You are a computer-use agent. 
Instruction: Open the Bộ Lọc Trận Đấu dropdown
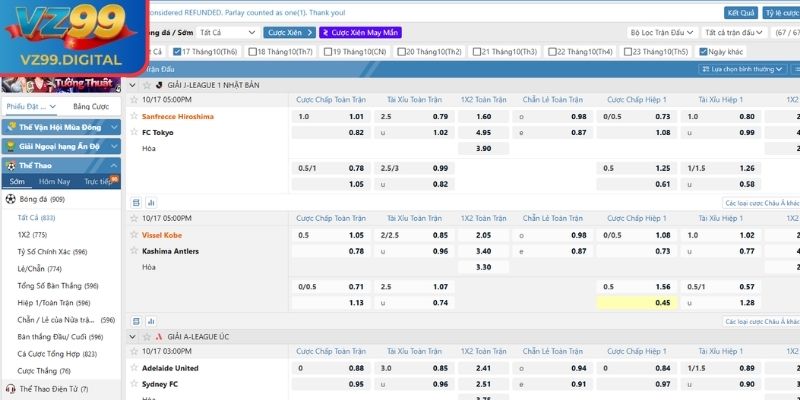(x=662, y=32)
